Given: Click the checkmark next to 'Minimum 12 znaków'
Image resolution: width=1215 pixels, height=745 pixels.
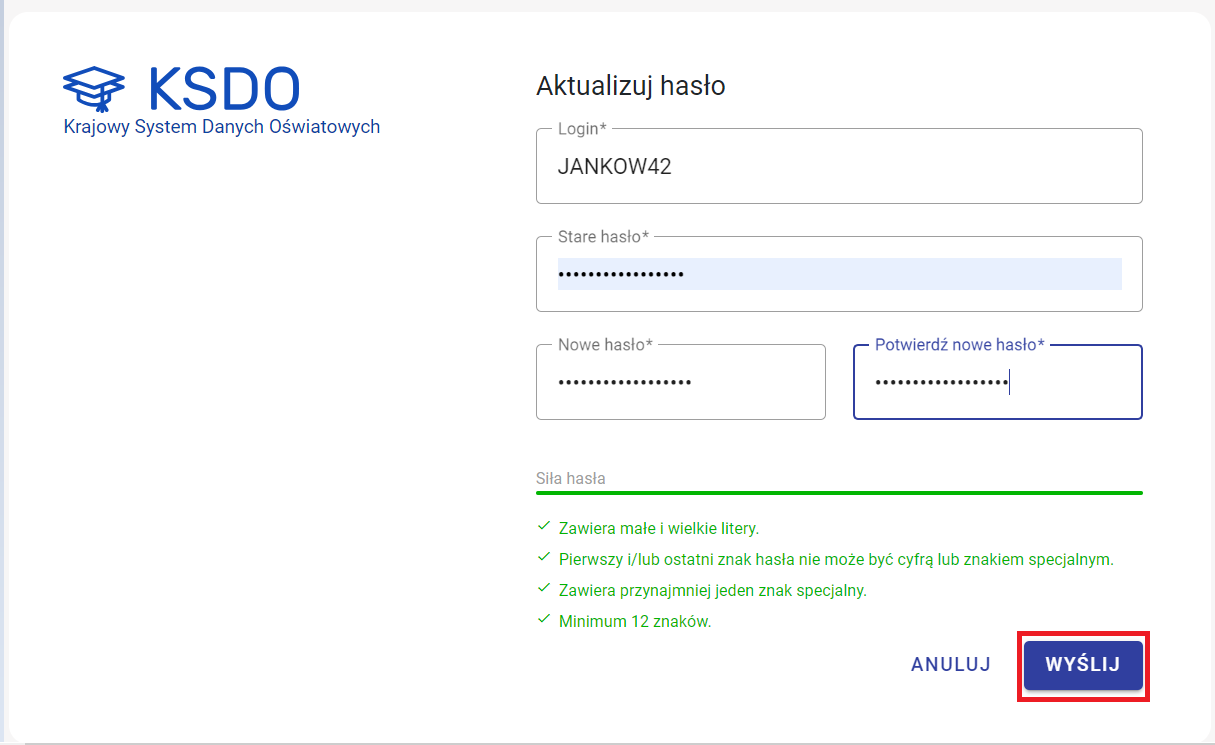Looking at the screenshot, I should point(544,619).
